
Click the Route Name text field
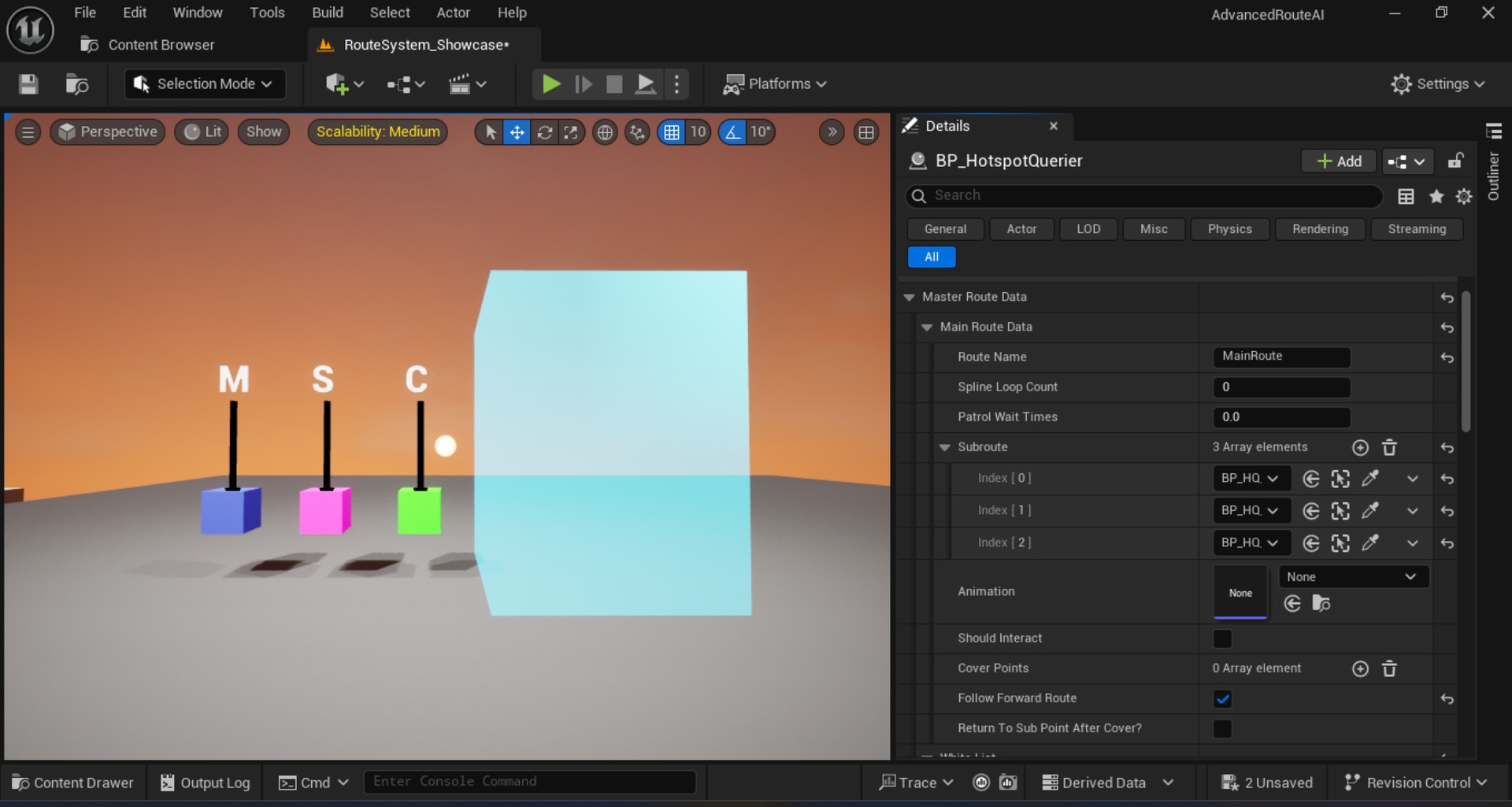point(1281,357)
